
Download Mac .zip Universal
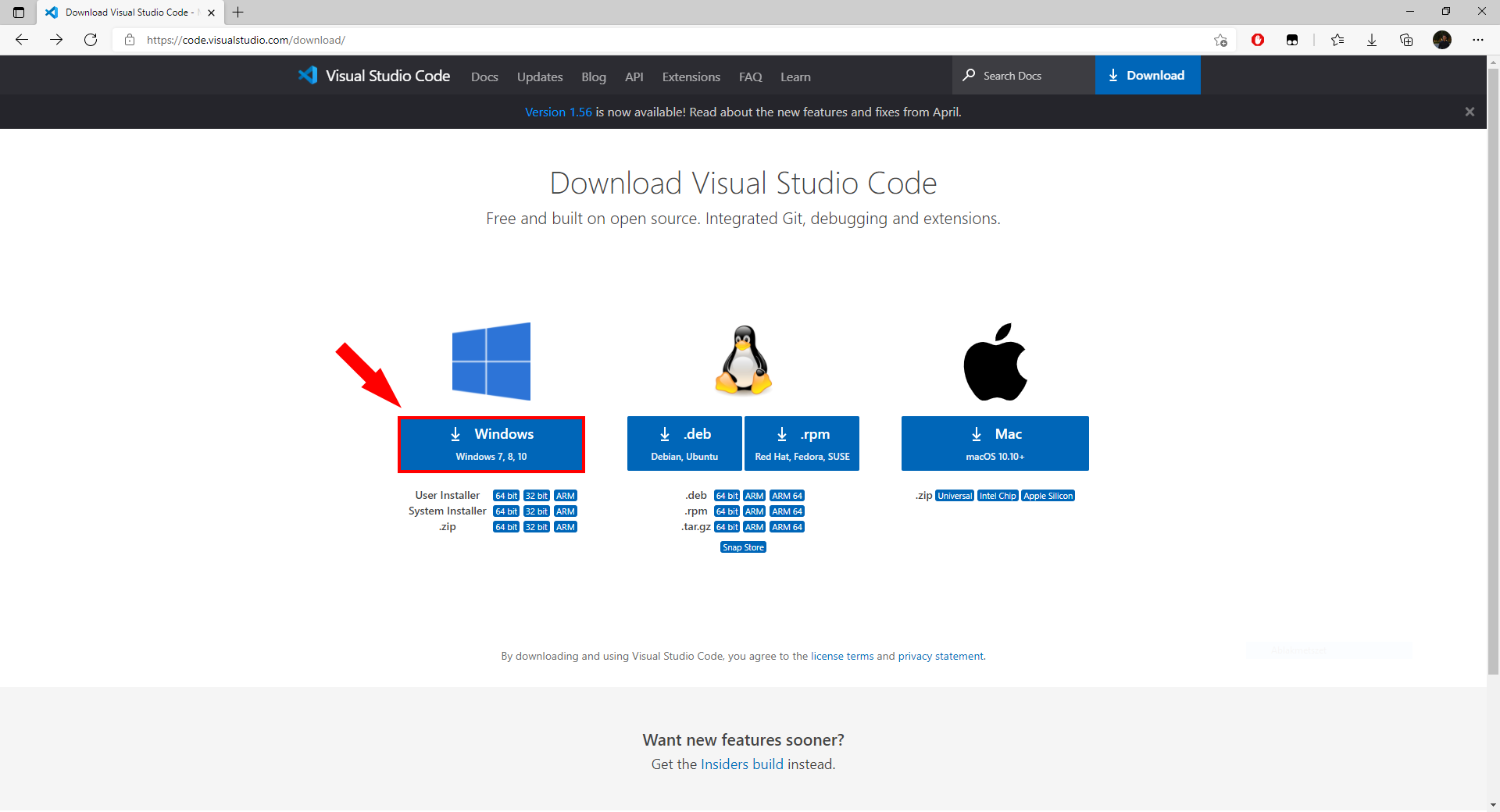[955, 496]
